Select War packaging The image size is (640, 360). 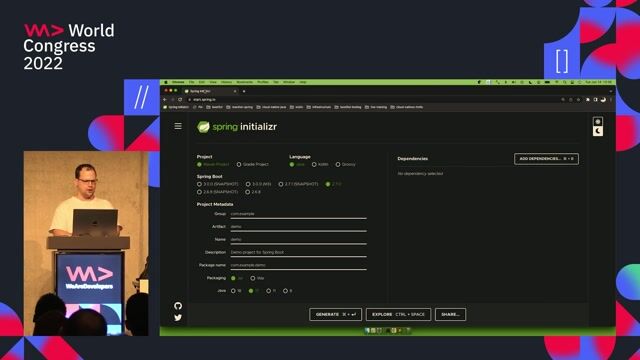point(257,278)
